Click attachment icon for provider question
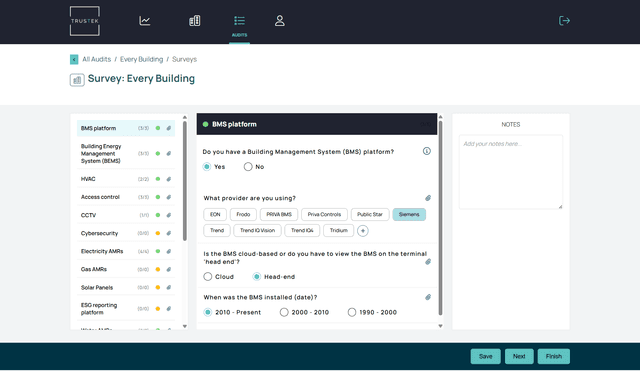 (x=428, y=198)
